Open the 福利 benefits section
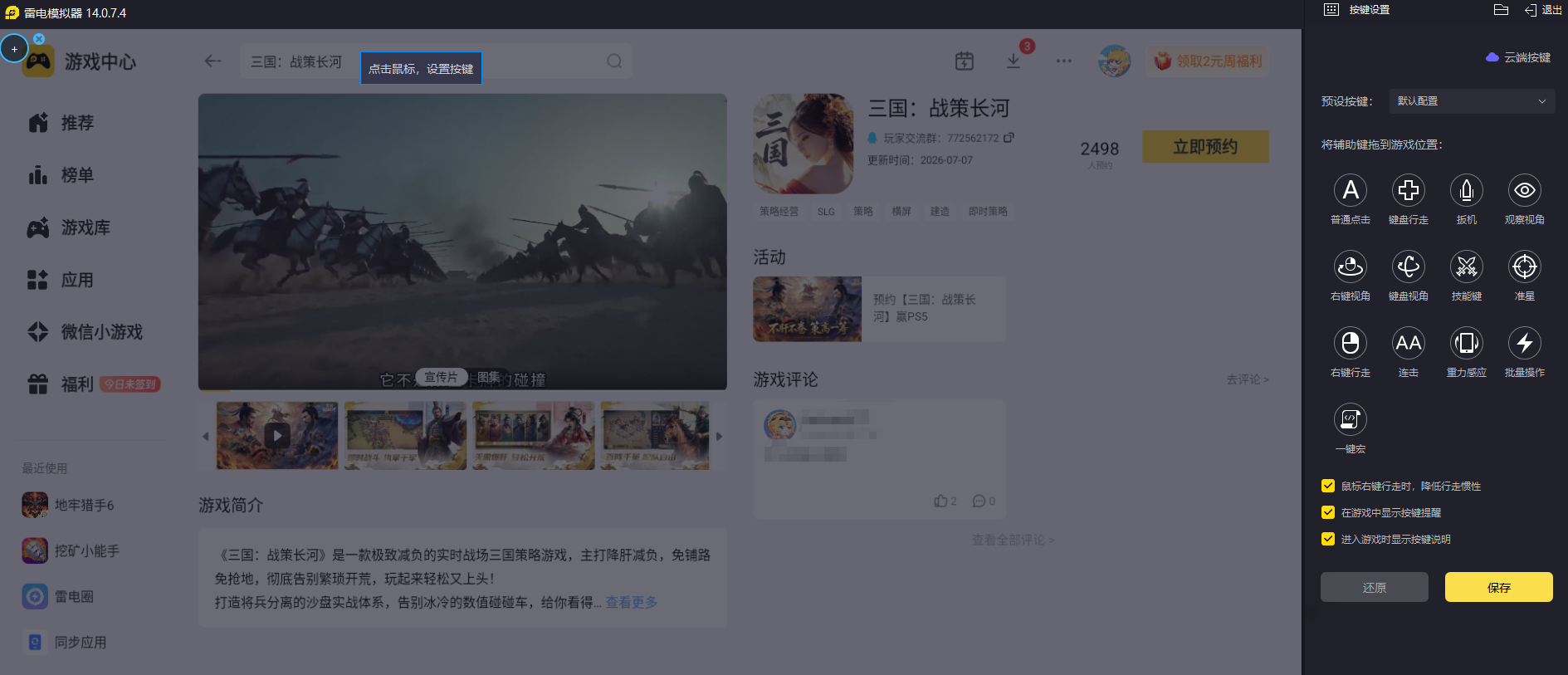This screenshot has height=675, width=1568. pos(61,384)
